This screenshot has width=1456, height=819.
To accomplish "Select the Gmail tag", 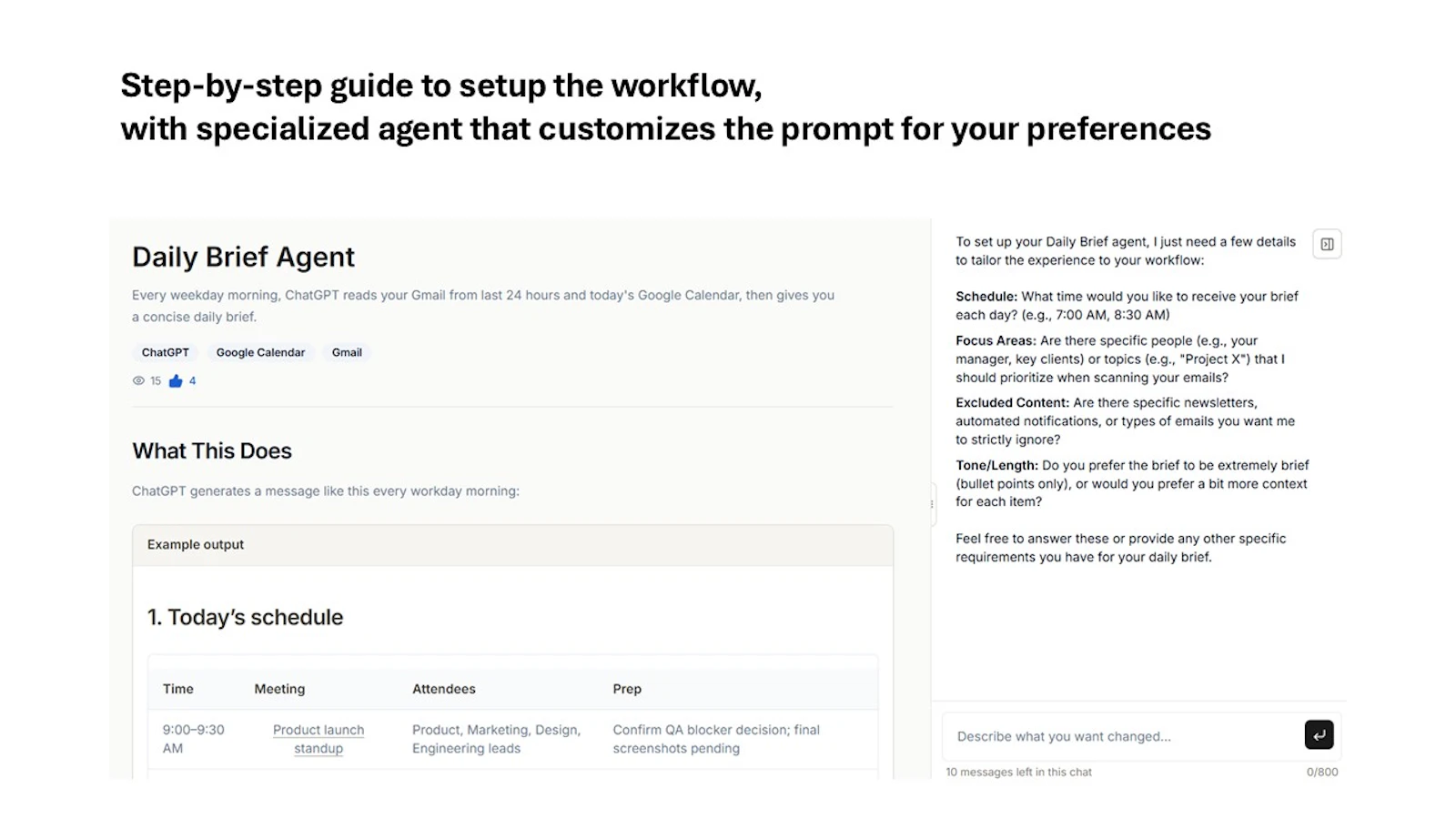I will point(347,352).
